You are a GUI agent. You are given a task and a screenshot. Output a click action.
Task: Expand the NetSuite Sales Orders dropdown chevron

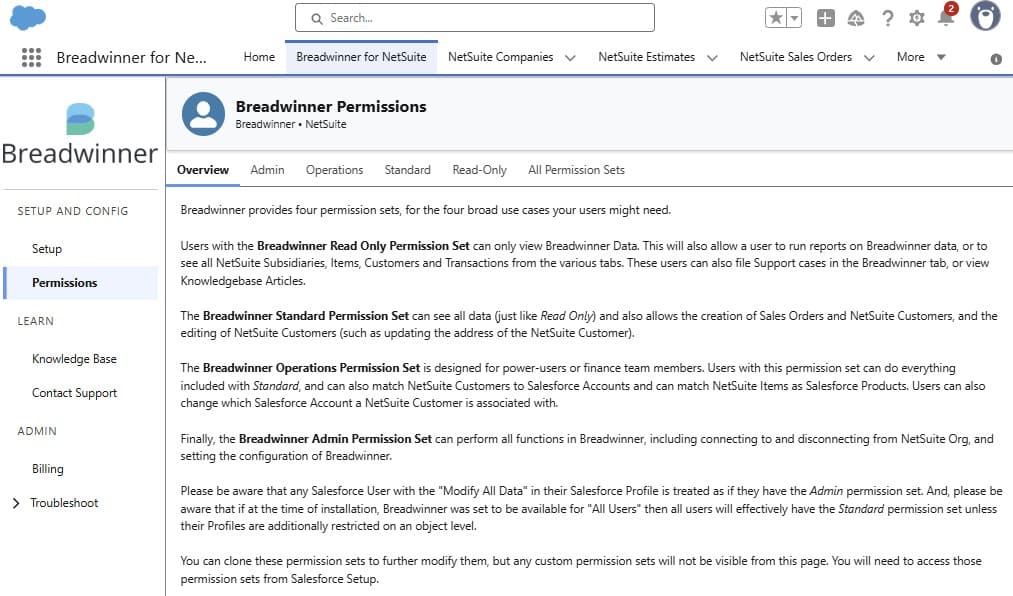(x=869, y=57)
